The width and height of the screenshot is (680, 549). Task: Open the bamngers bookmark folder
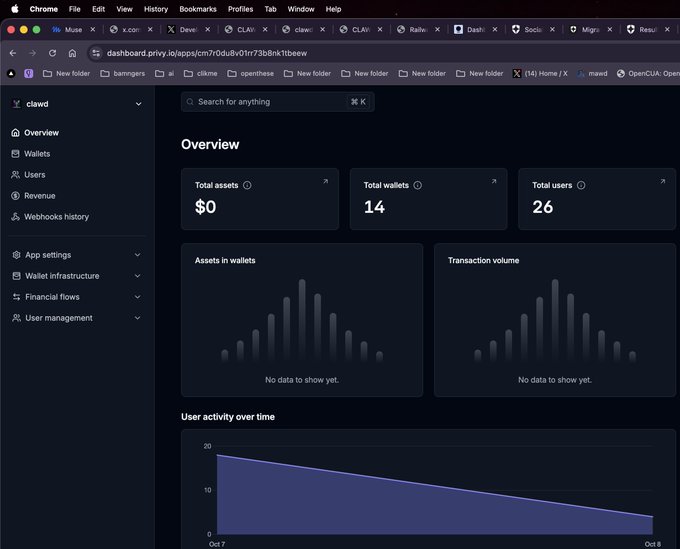[x=123, y=73]
